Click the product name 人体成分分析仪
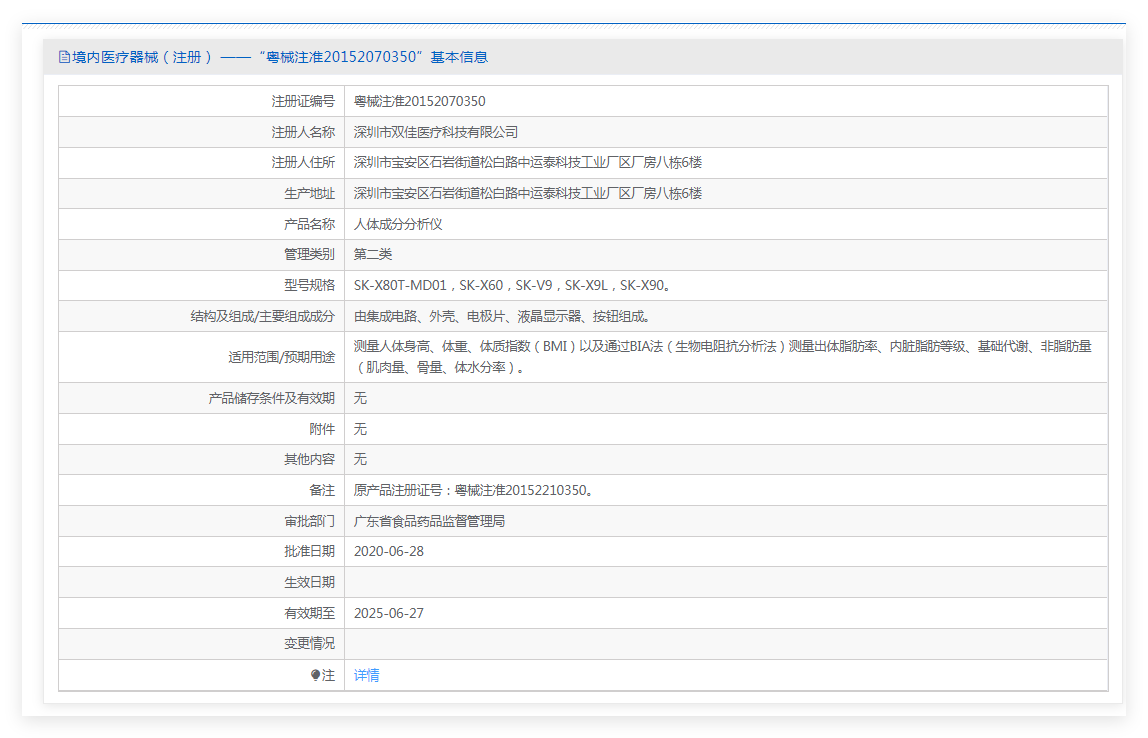Image resolution: width=1148 pixels, height=738 pixels. (x=398, y=224)
